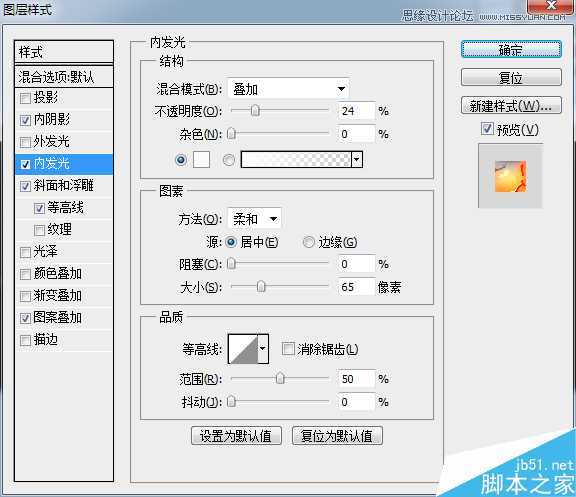Click the 大小 slider handle

point(261,286)
